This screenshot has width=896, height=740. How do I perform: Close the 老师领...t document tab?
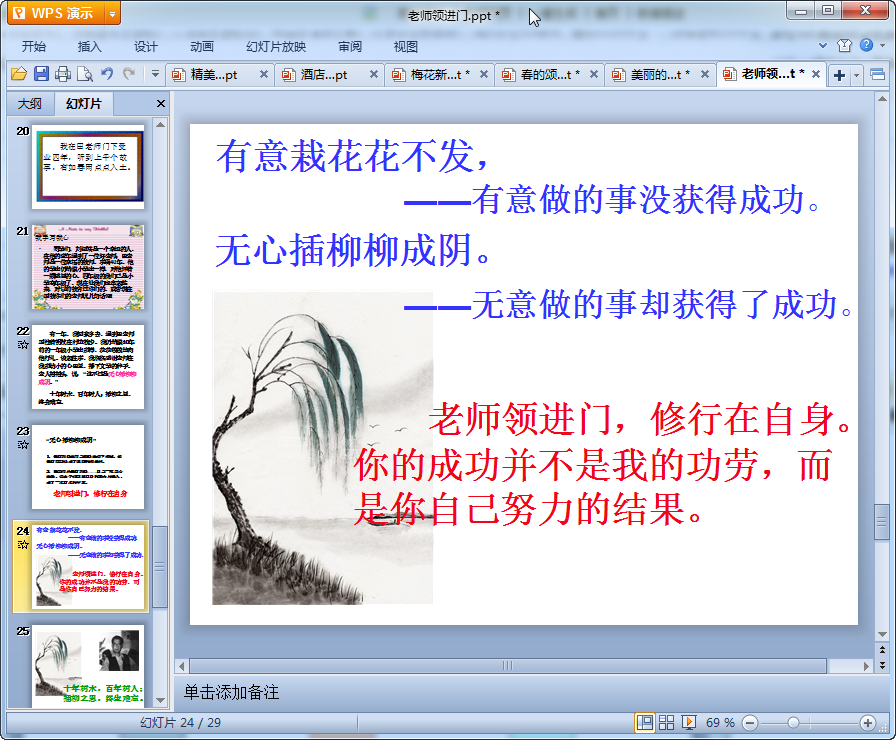(816, 74)
